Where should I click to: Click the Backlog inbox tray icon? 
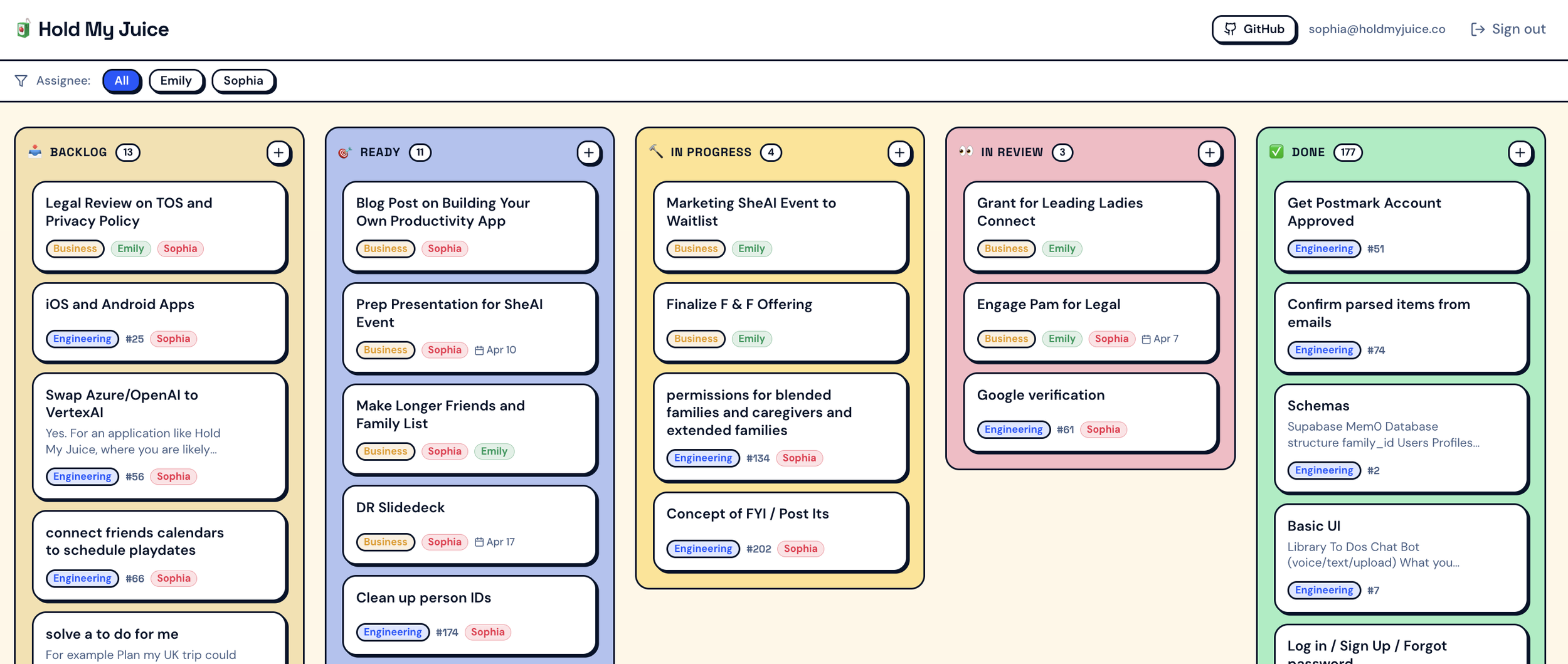pyautogui.click(x=36, y=151)
